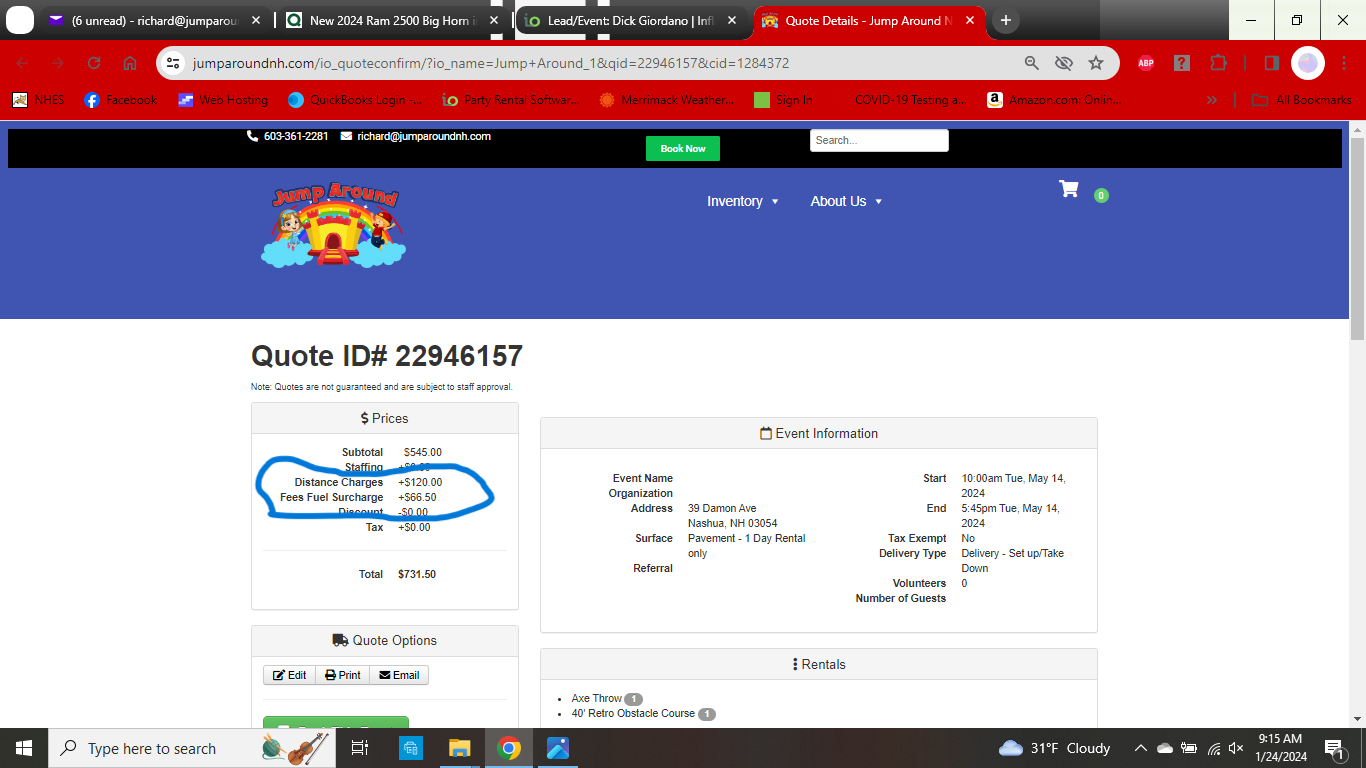The height and width of the screenshot is (768, 1366).
Task: Open the AdBlock Plus extension
Action: (x=1145, y=63)
